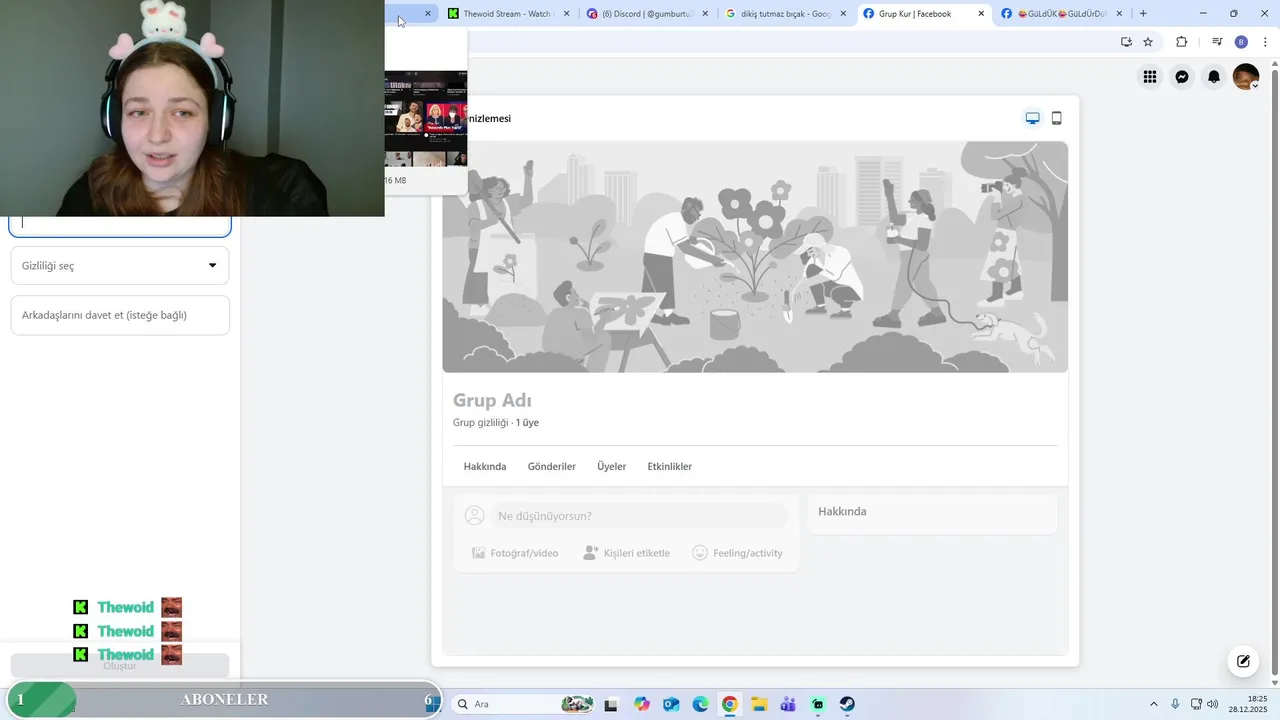Click the 'Grup gizliliği · 1 üye' text
The width and height of the screenshot is (1280, 720).
click(x=496, y=423)
